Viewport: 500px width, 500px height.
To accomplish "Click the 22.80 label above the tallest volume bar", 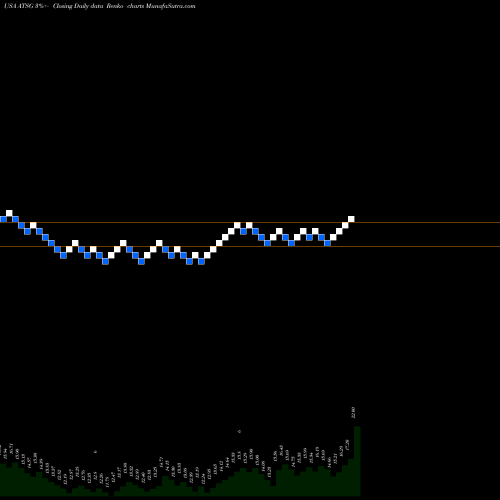I will pyautogui.click(x=354, y=413).
